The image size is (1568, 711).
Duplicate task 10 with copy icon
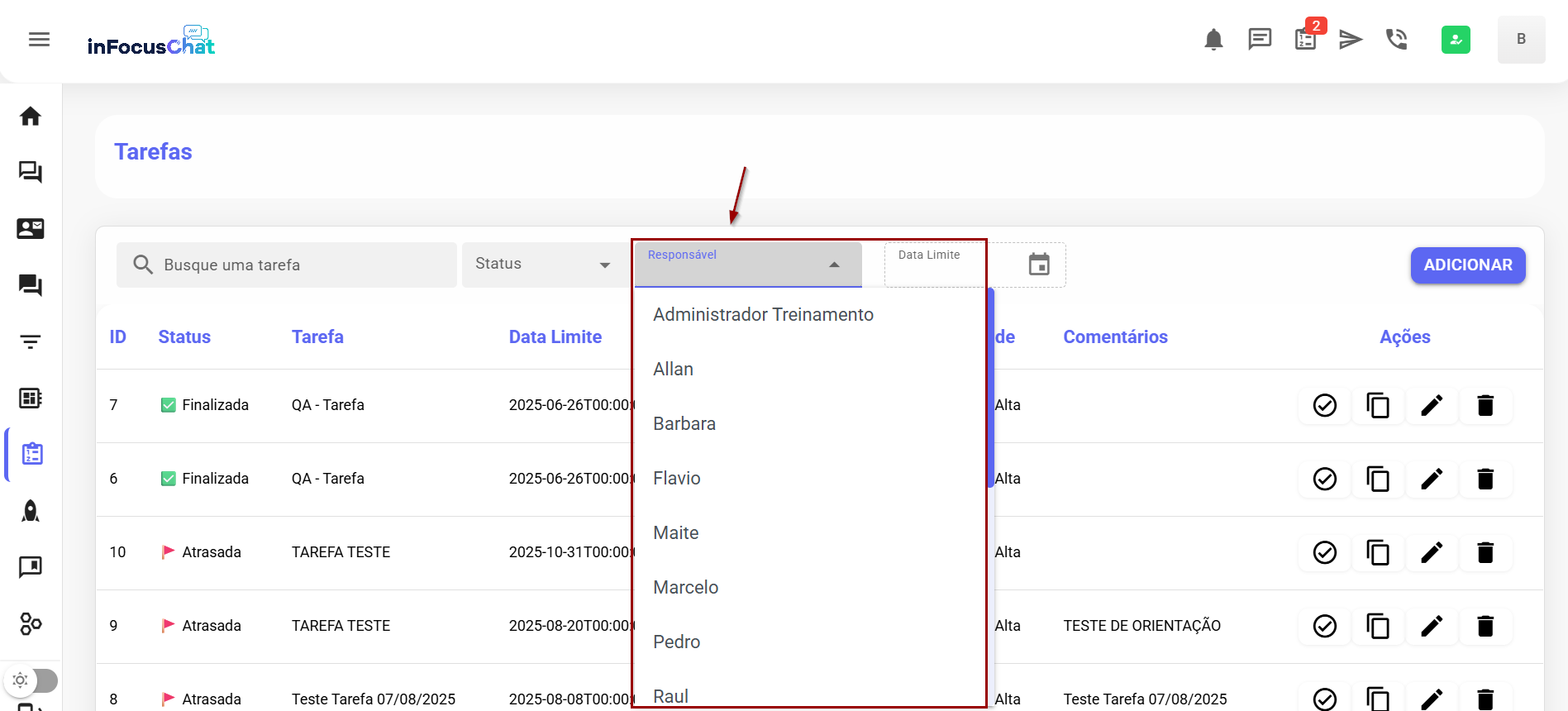click(x=1378, y=553)
